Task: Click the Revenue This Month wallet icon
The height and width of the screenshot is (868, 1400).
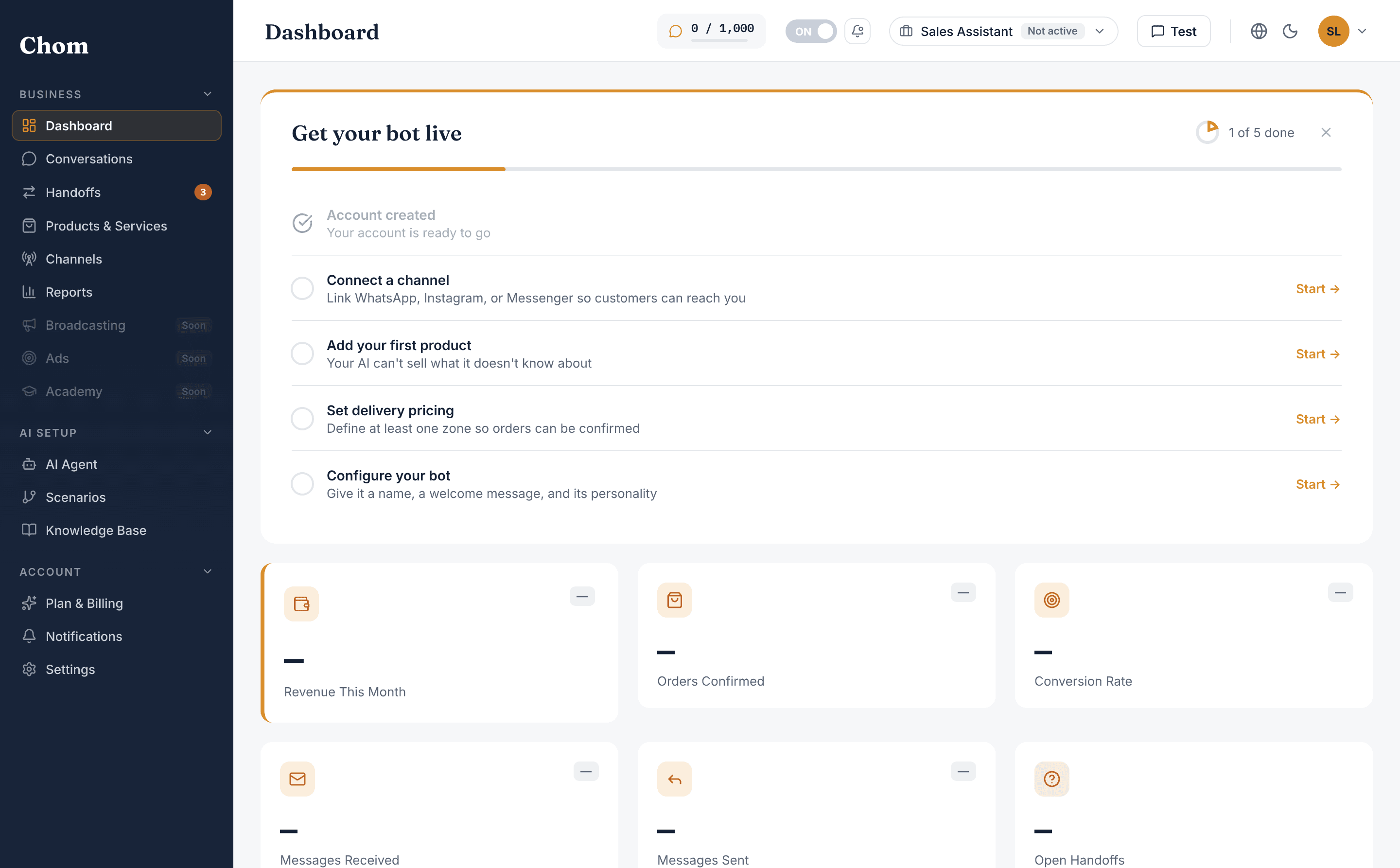Action: [301, 603]
